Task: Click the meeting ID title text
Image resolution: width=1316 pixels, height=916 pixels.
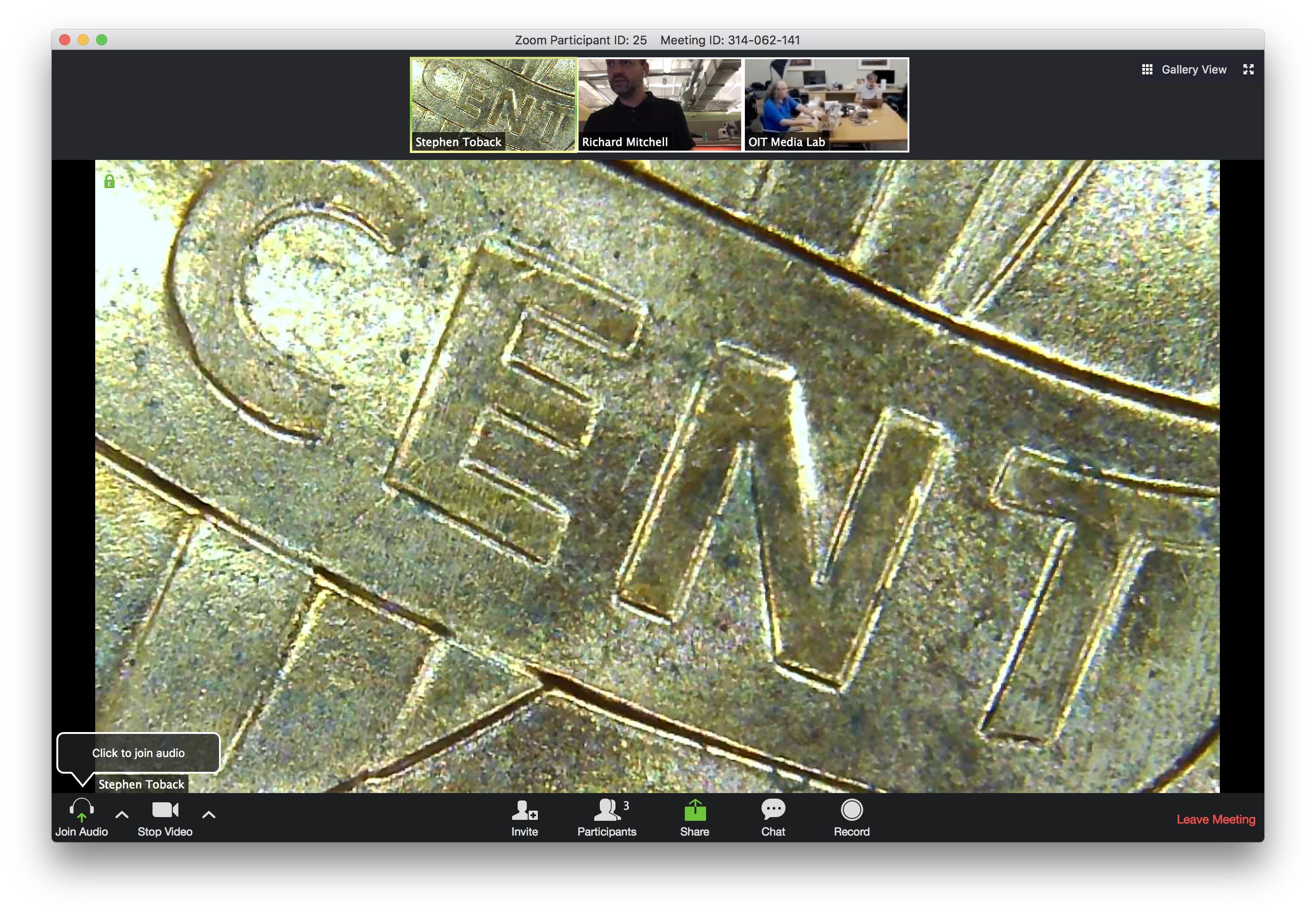Action: 730,40
